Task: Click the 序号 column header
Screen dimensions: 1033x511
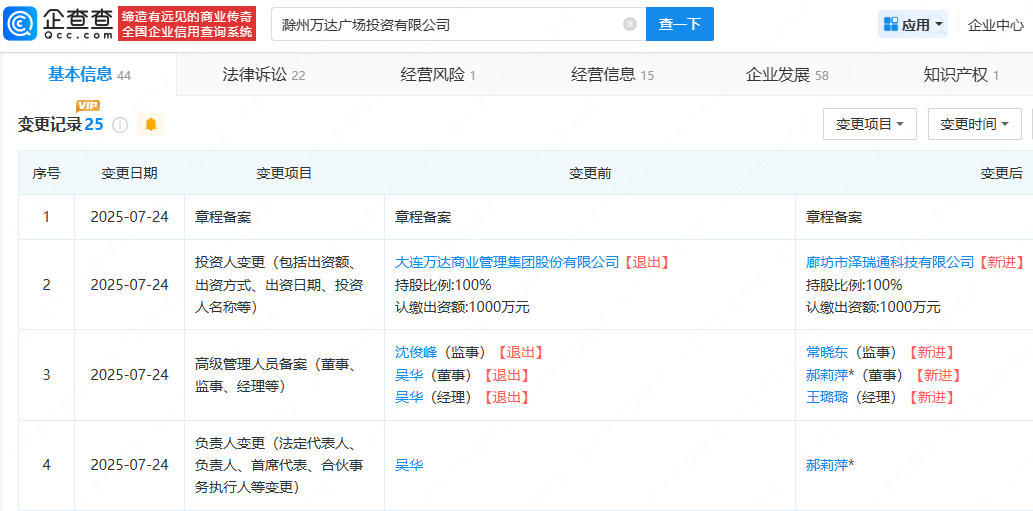Action: click(x=46, y=173)
